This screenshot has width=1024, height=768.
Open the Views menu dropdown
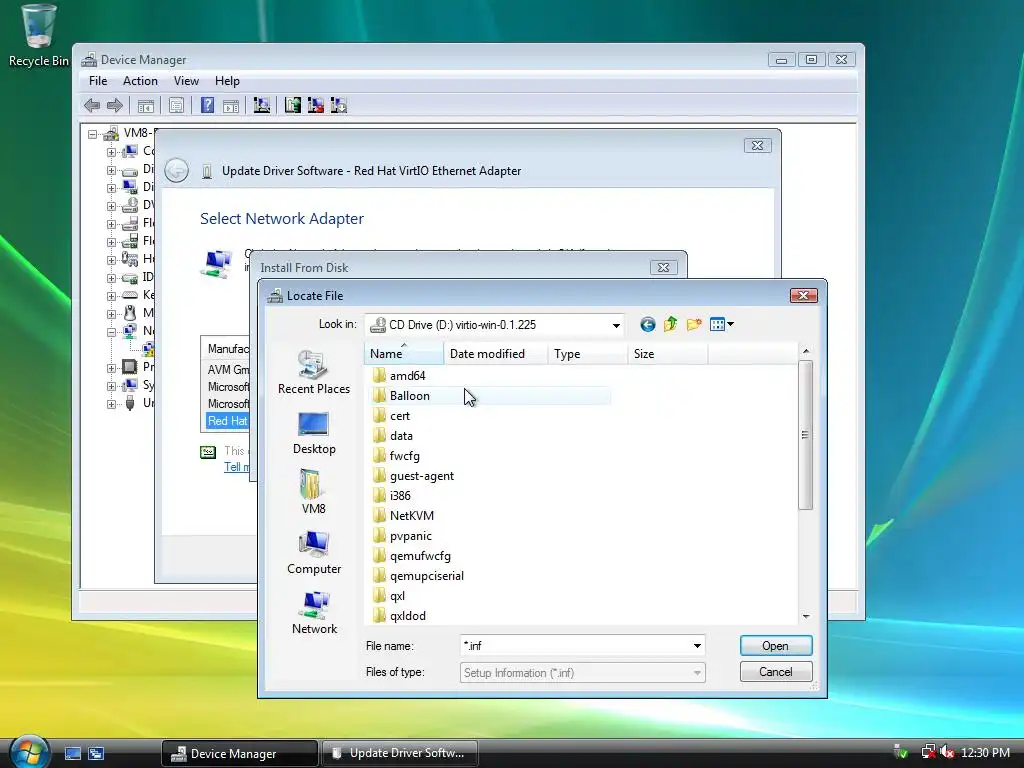coord(722,324)
